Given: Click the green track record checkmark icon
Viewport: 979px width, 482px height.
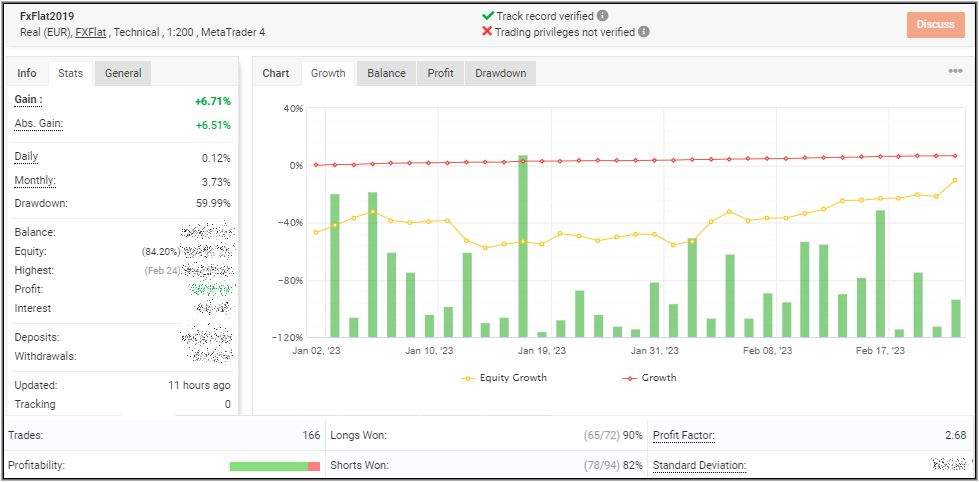Looking at the screenshot, I should click(487, 16).
